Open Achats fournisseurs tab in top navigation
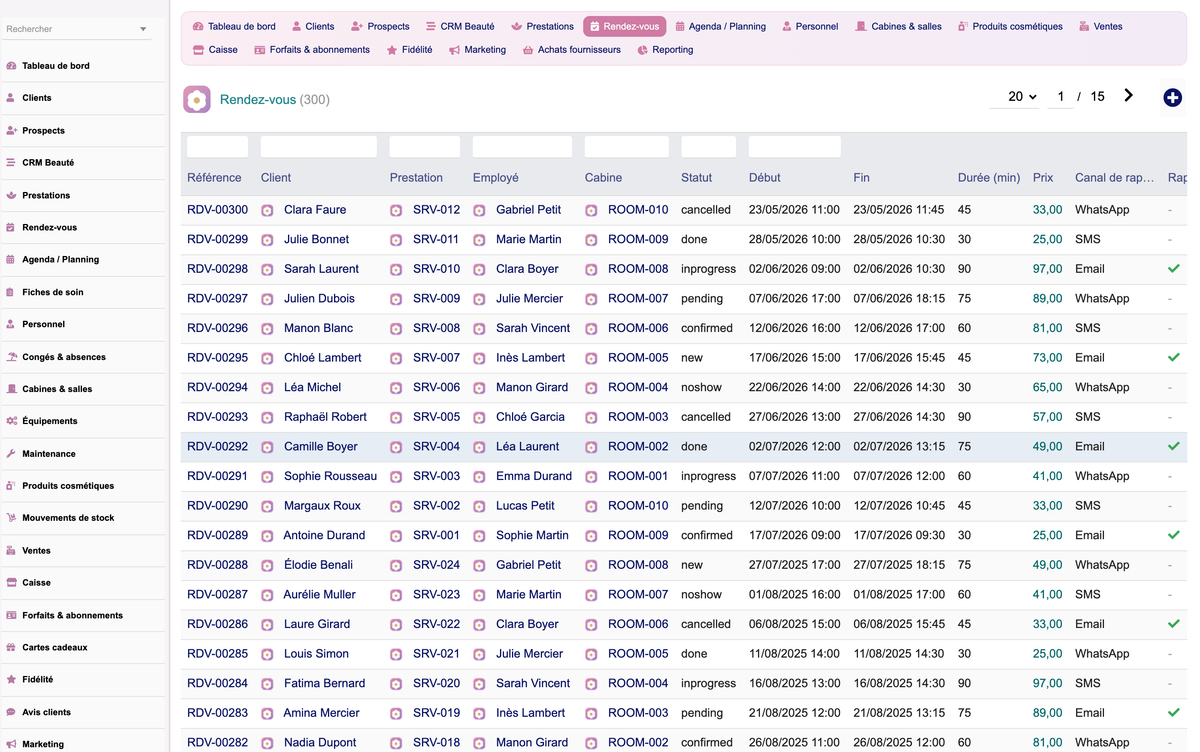The image size is (1200, 752). [572, 50]
